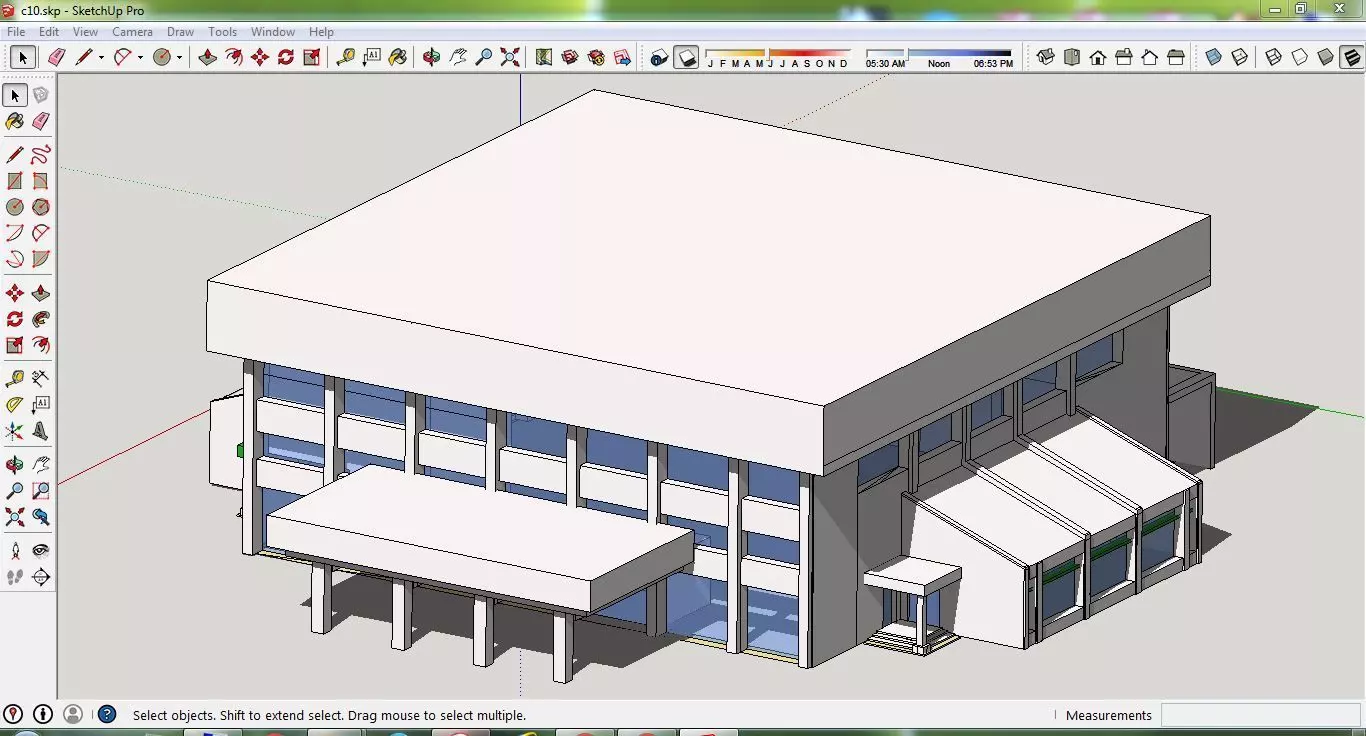1366x736 pixels.
Task: Select the Rotated Rectangle tool
Action: coord(41,181)
